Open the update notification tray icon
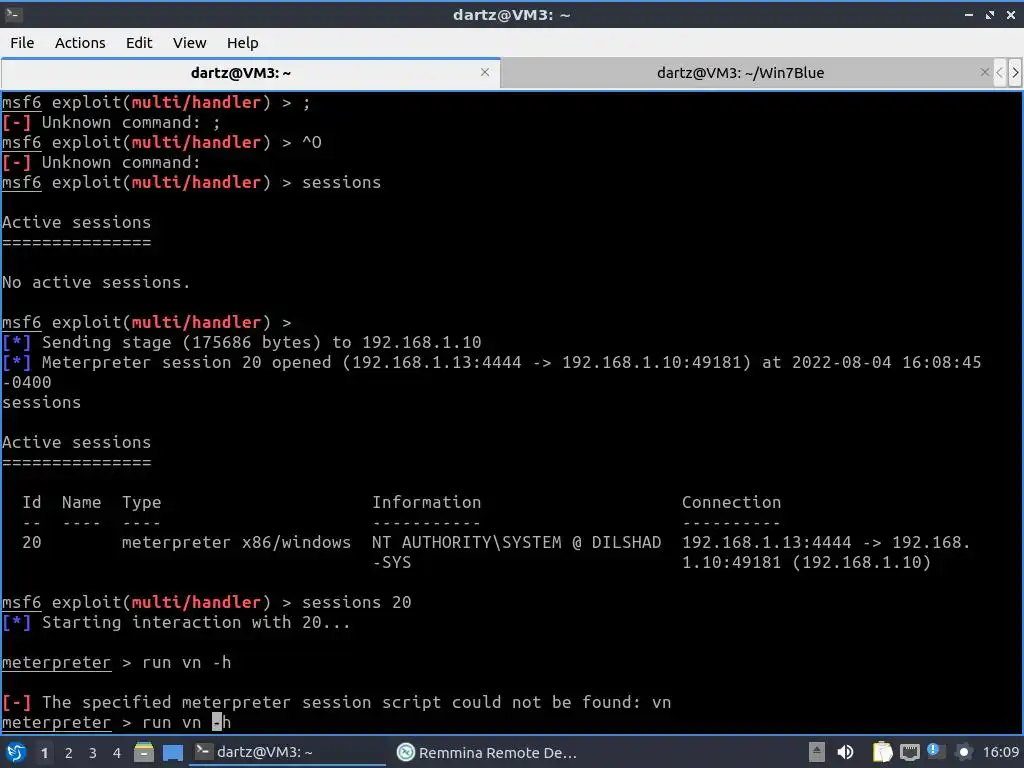 pos(935,752)
